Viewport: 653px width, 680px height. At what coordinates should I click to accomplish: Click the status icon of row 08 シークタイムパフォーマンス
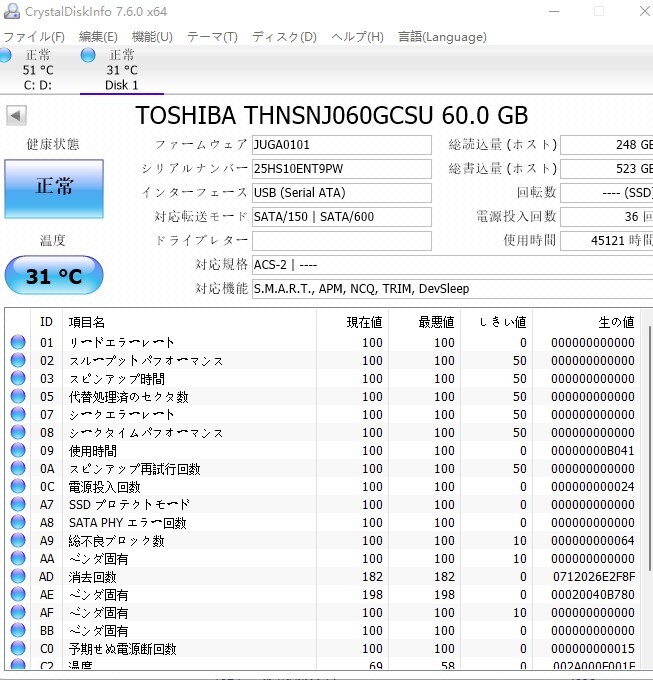point(18,432)
